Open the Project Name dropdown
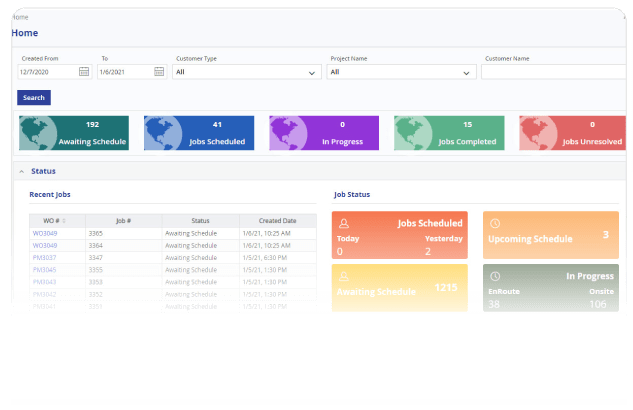 (x=401, y=72)
